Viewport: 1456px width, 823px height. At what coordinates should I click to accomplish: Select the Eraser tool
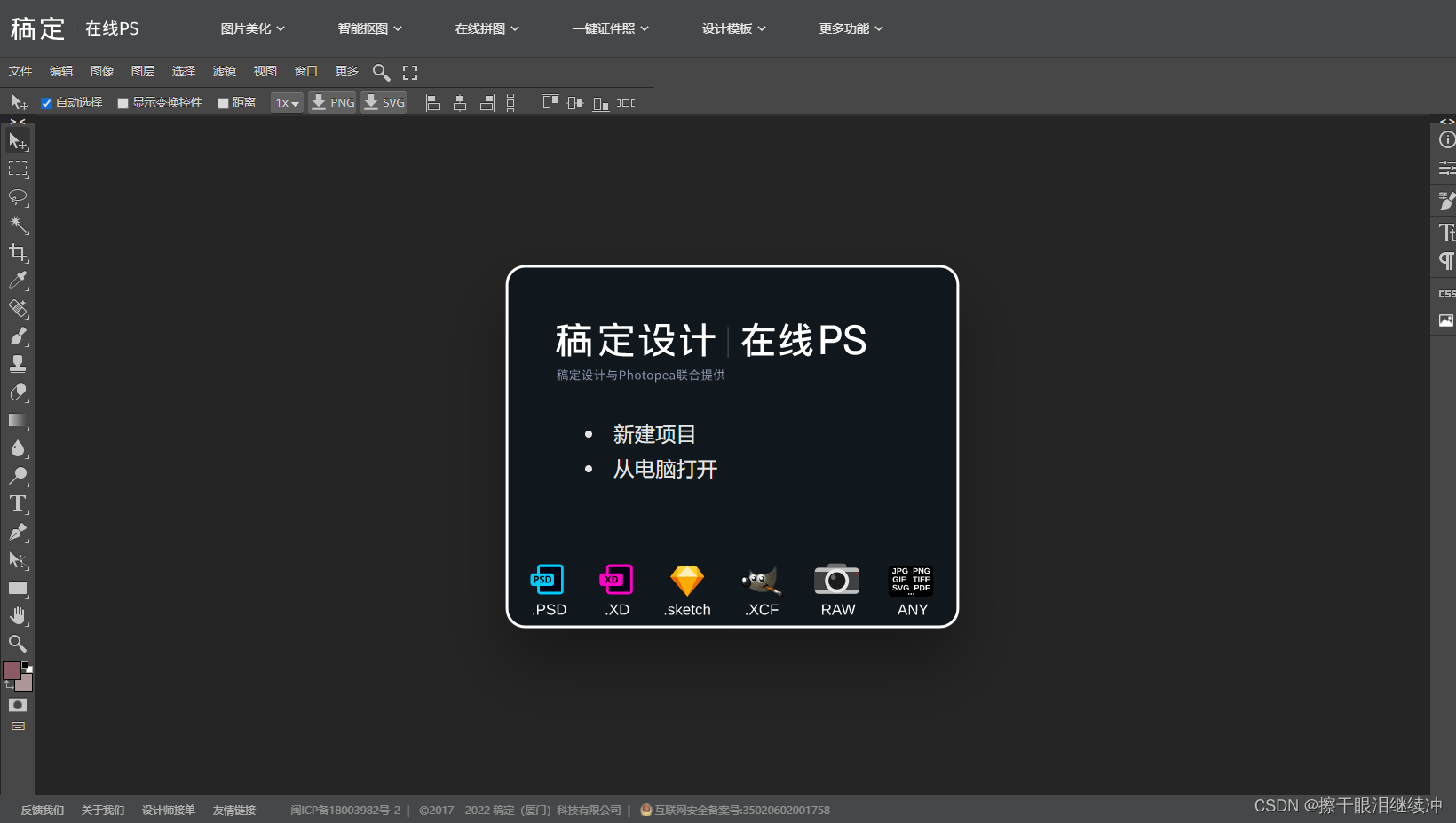click(x=18, y=392)
